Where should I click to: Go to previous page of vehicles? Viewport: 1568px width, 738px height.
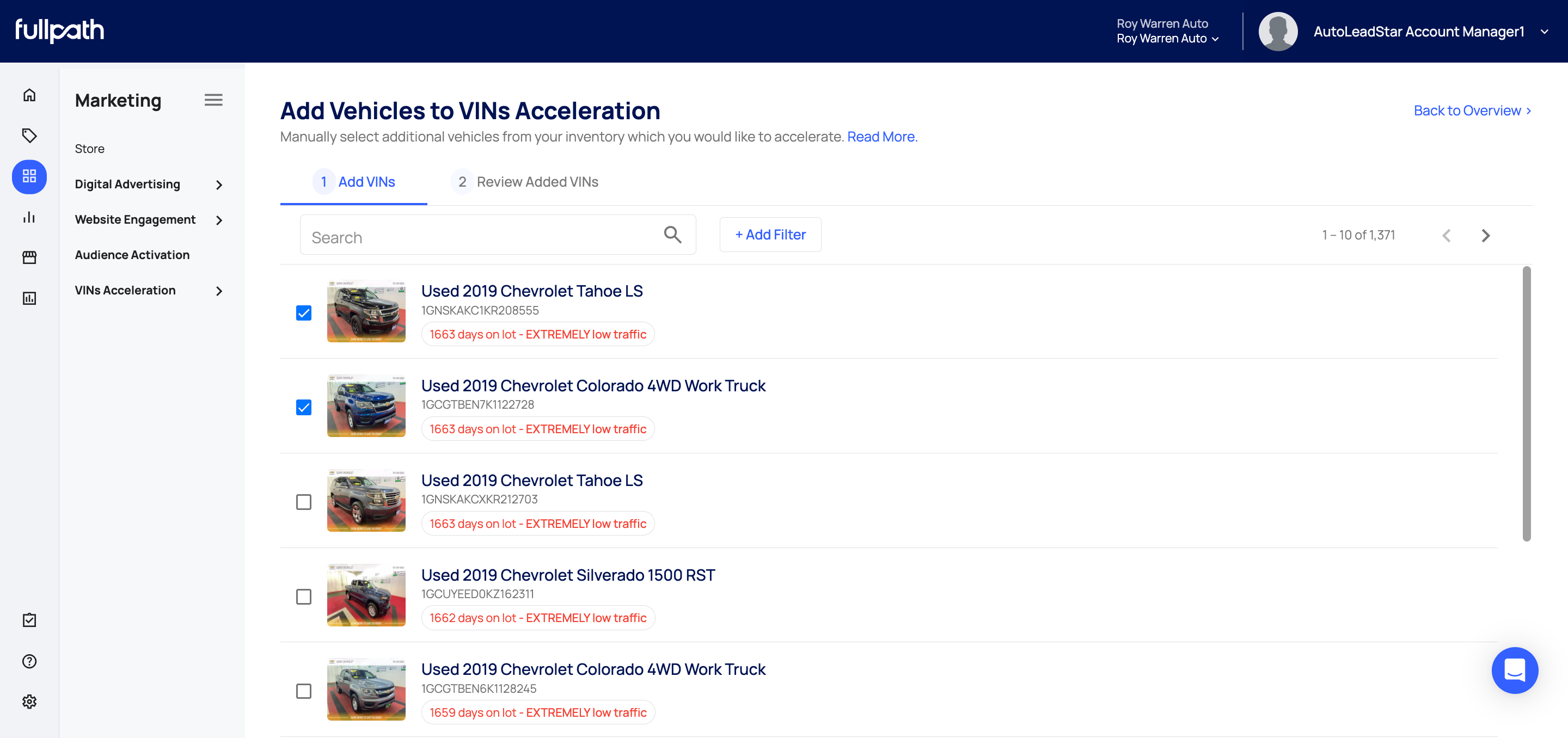(x=1446, y=236)
